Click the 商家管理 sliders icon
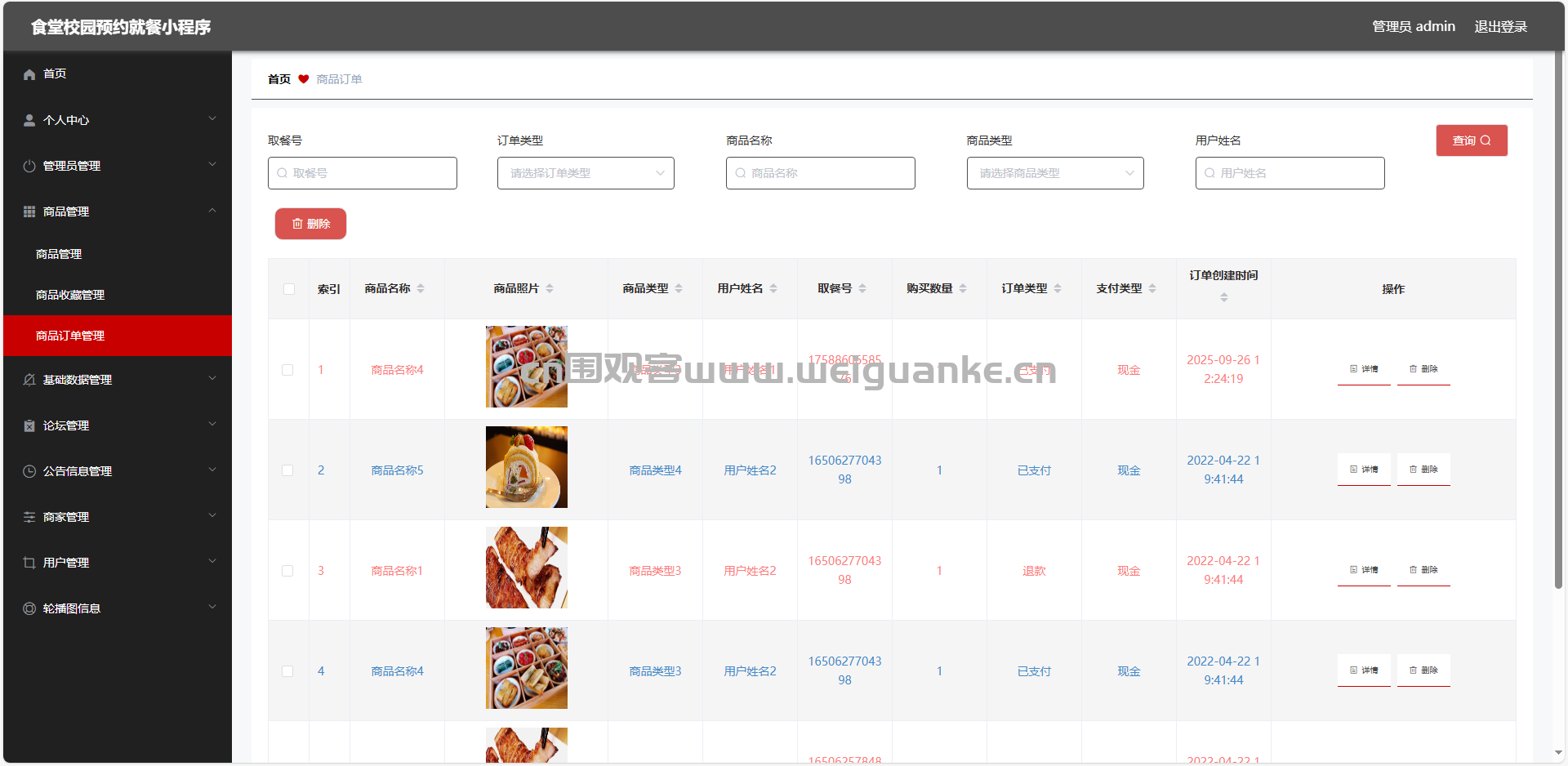The height and width of the screenshot is (766, 1568). [29, 517]
